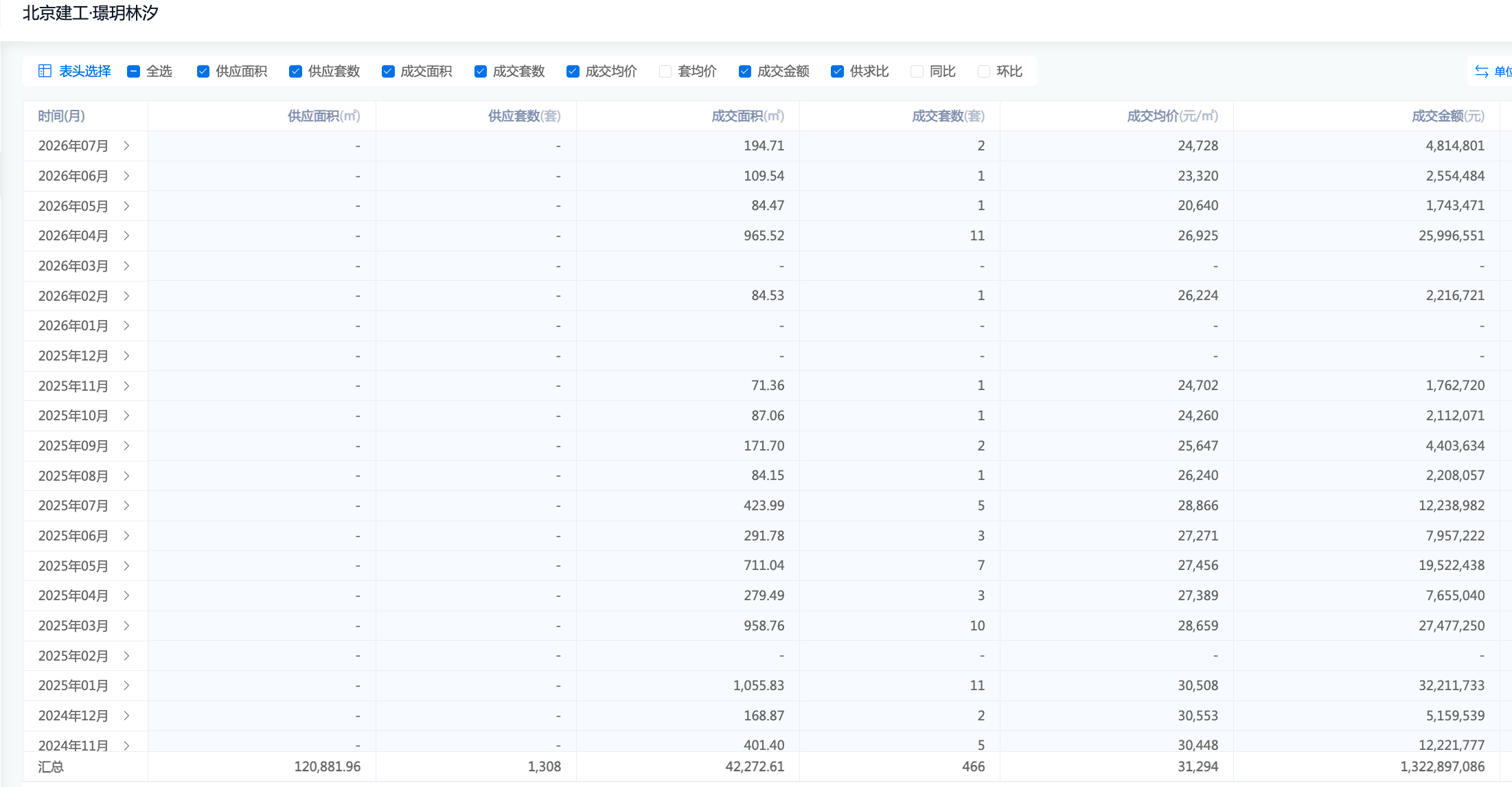Expand the 2025年11月 row

point(126,386)
